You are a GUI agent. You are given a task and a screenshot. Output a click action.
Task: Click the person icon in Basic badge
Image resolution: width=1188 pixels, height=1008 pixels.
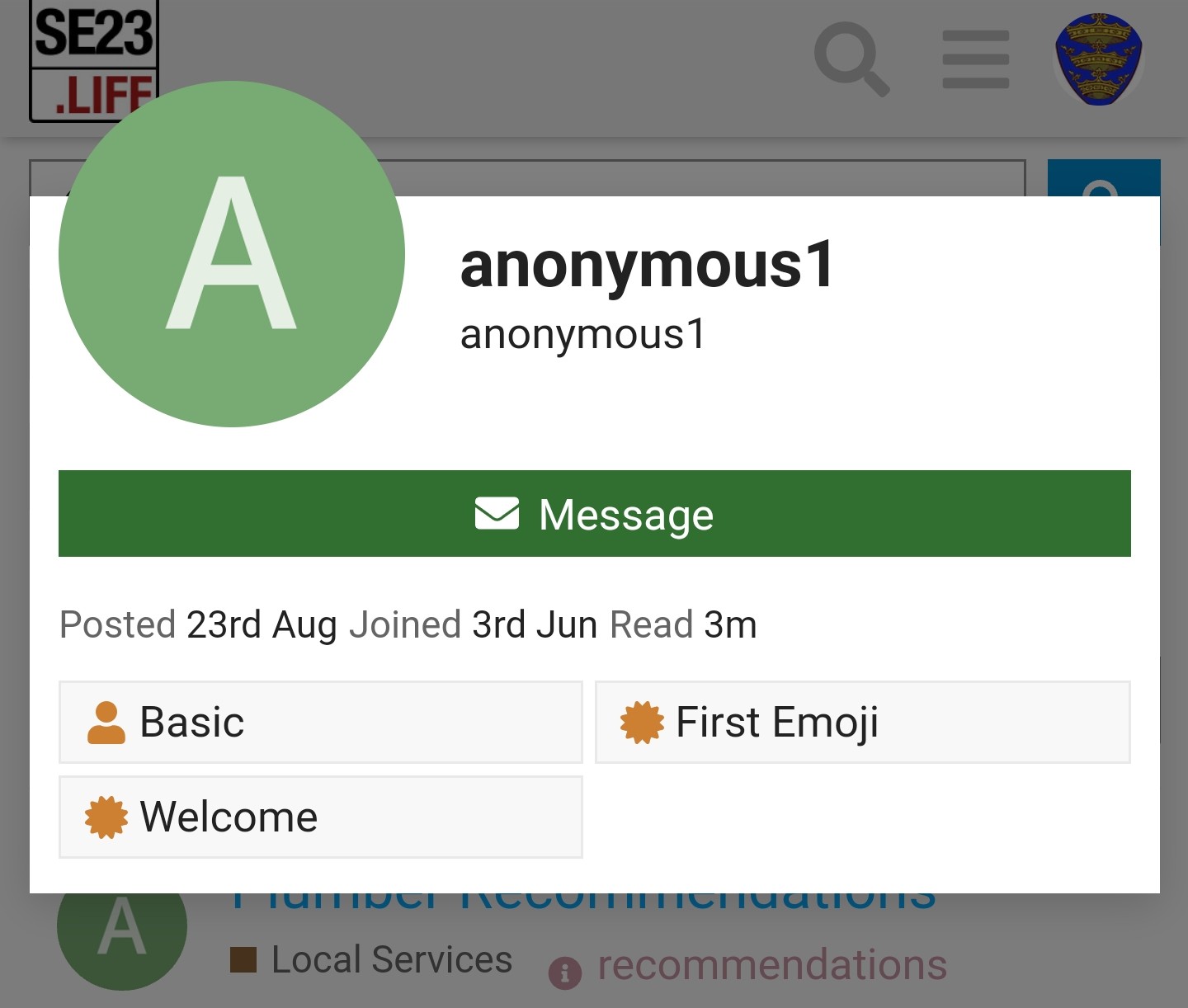106,723
